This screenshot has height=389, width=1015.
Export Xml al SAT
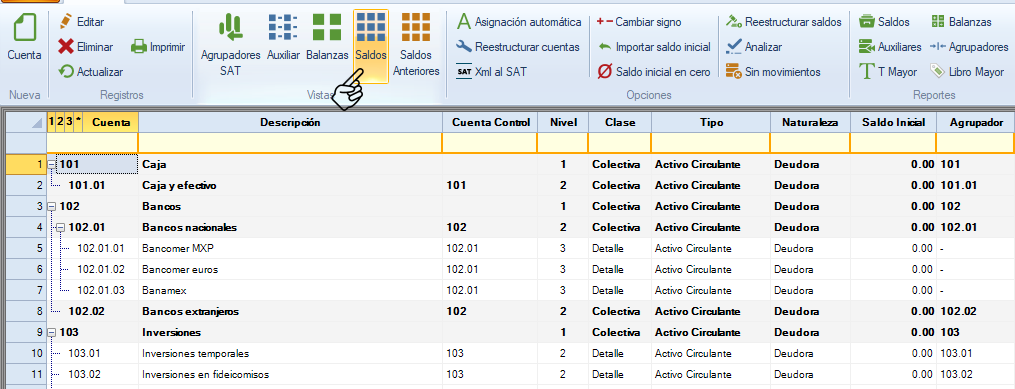tap(491, 72)
